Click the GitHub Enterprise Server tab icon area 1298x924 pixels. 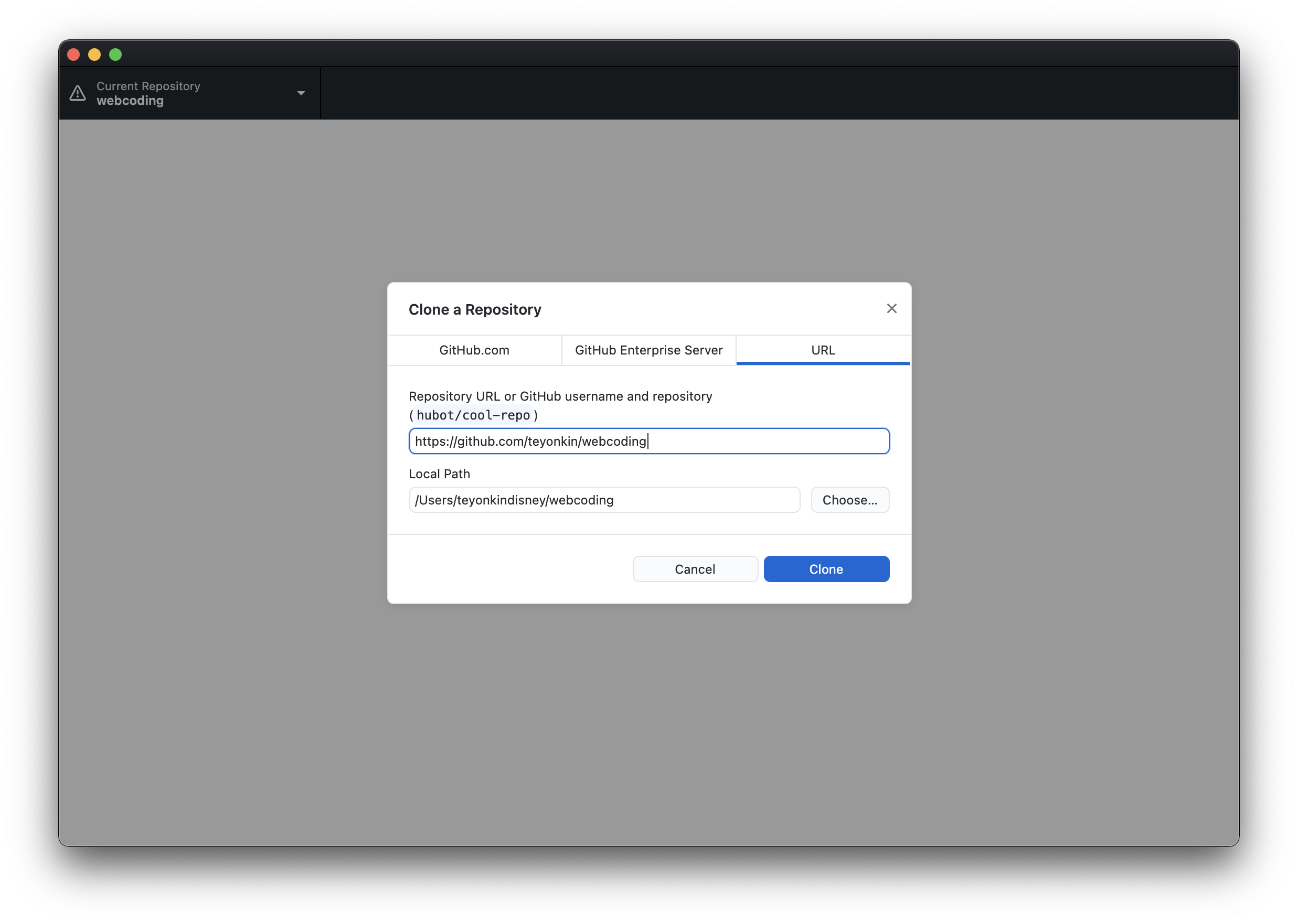point(648,349)
